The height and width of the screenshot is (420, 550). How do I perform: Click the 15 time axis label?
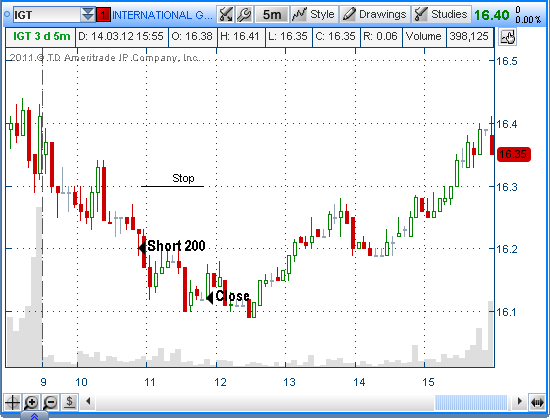click(x=428, y=382)
